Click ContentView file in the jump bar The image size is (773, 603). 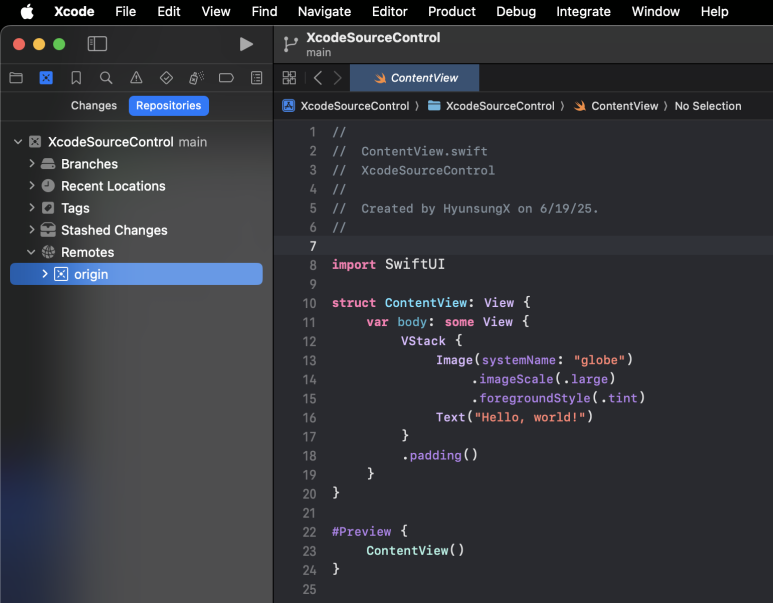click(x=616, y=106)
